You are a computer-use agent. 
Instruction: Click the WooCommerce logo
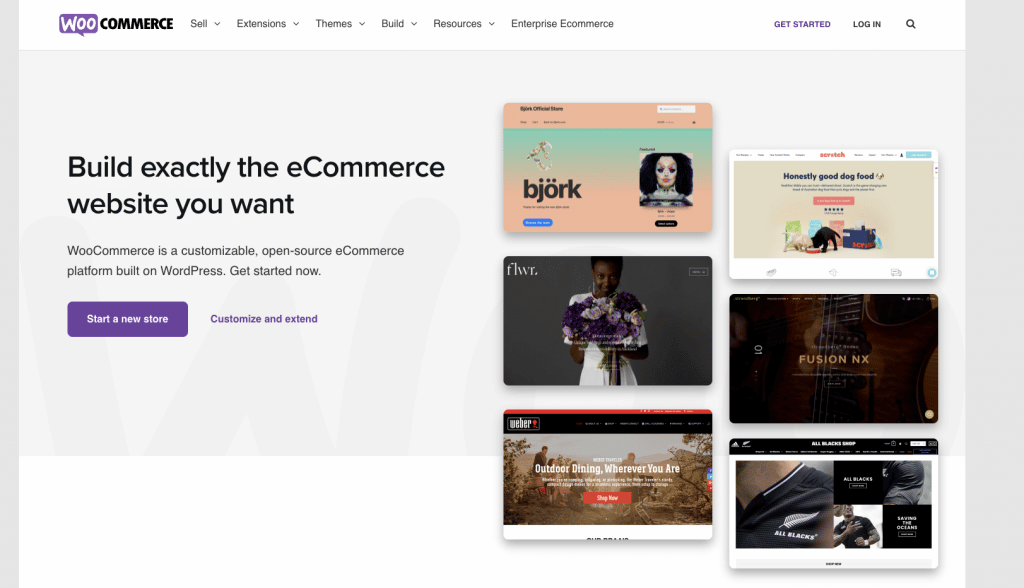coord(115,23)
